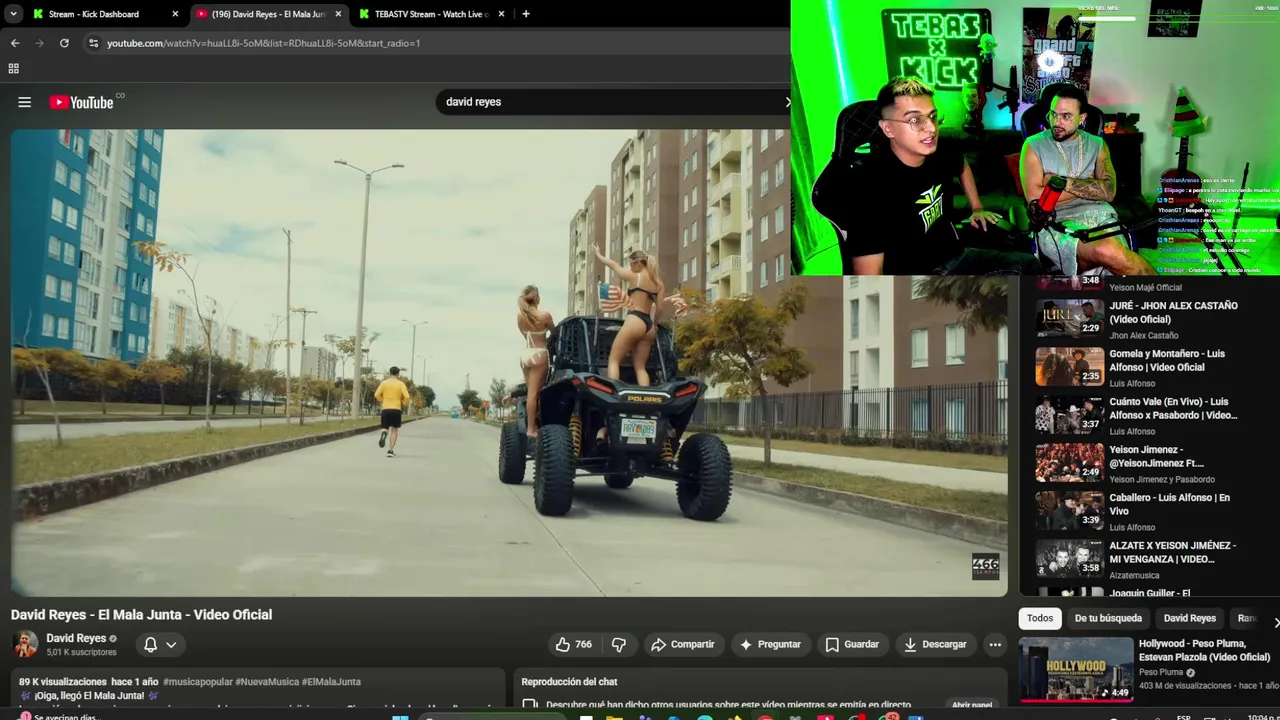Screen dimensions: 1280x720
Task: Select the De tu búsqueda chip
Action: [x=1108, y=618]
